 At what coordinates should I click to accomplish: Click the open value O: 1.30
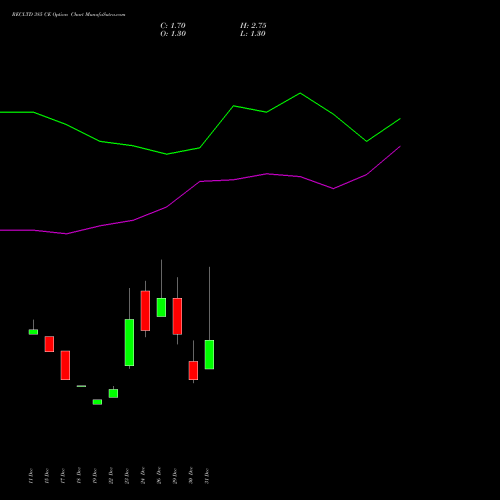[x=173, y=34]
